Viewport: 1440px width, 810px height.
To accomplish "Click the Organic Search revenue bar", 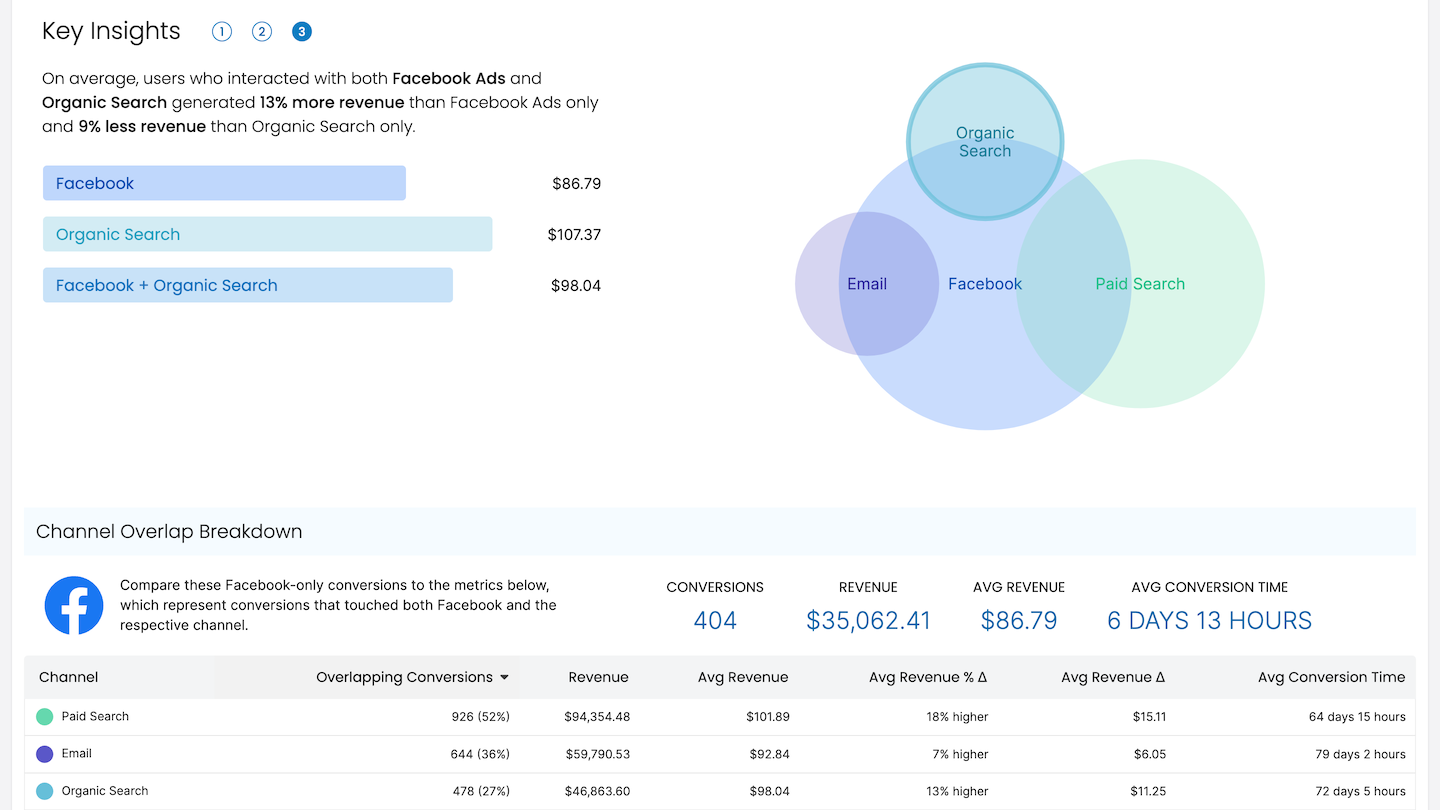I will (267, 234).
